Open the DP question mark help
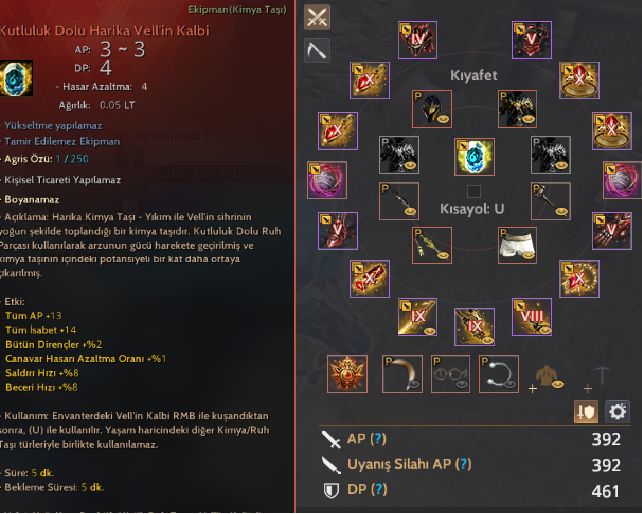Screen dimensions: 642x514 379,489
